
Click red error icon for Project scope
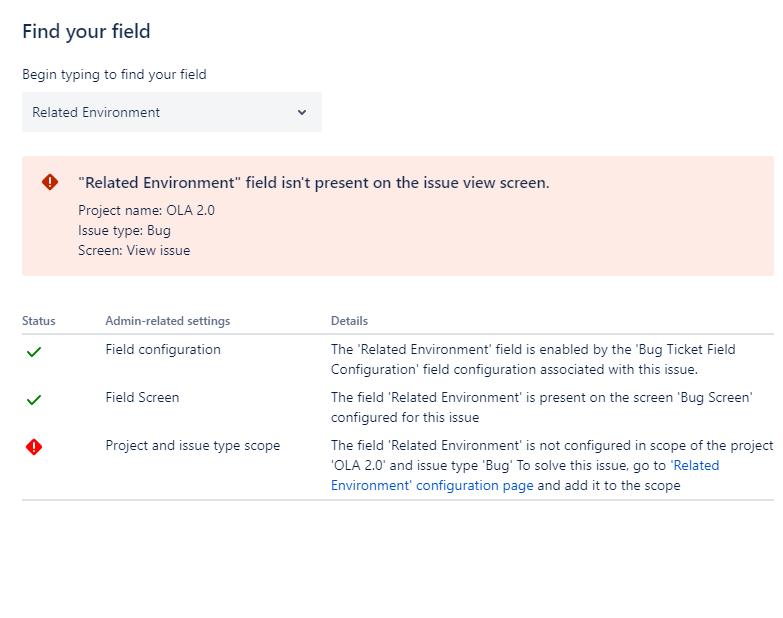click(34, 447)
